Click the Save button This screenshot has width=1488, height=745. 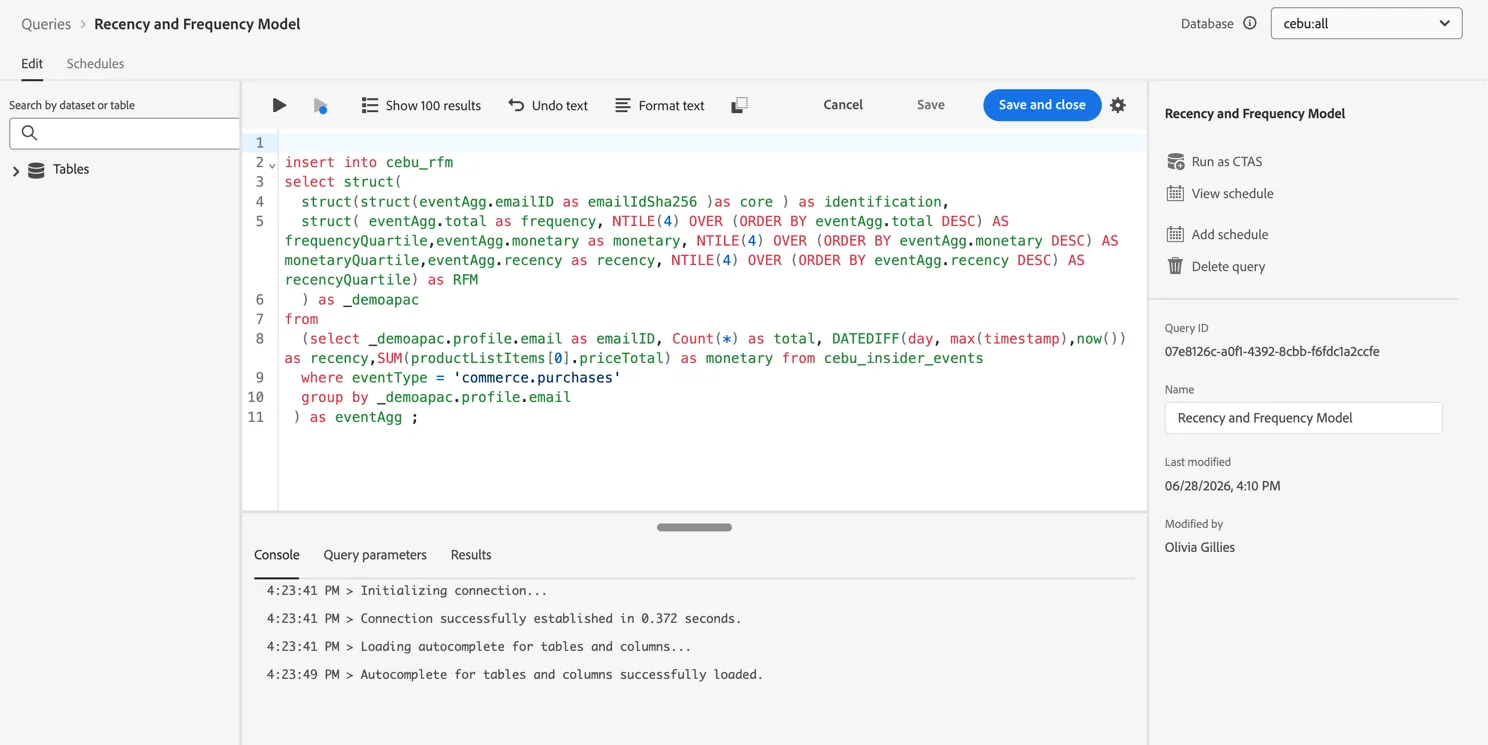tap(931, 105)
